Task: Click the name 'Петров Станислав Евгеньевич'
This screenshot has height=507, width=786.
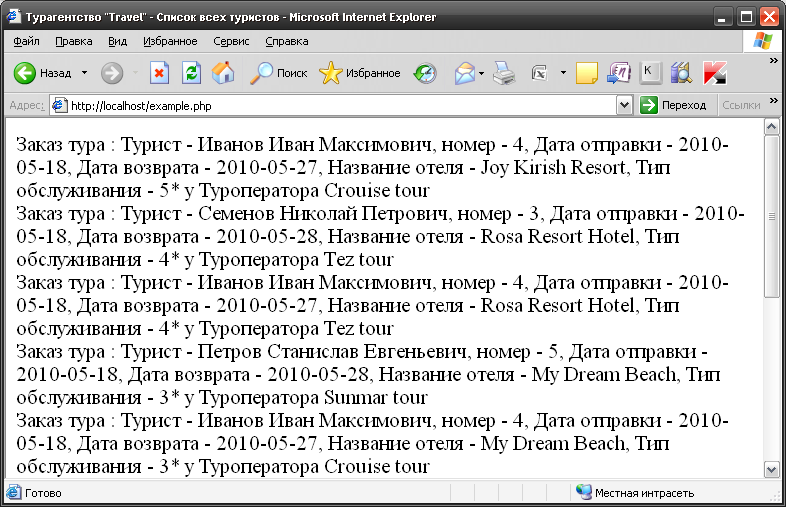Action: coord(331,352)
